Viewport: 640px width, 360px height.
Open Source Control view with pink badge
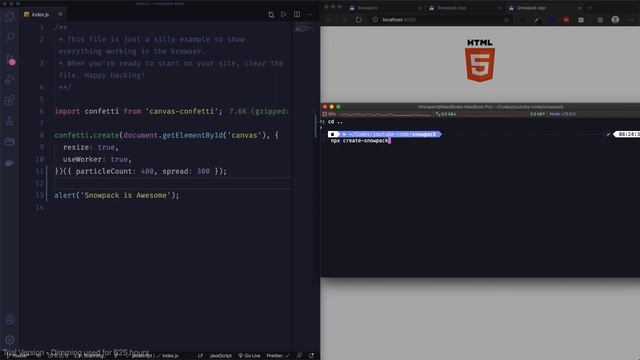[11, 60]
